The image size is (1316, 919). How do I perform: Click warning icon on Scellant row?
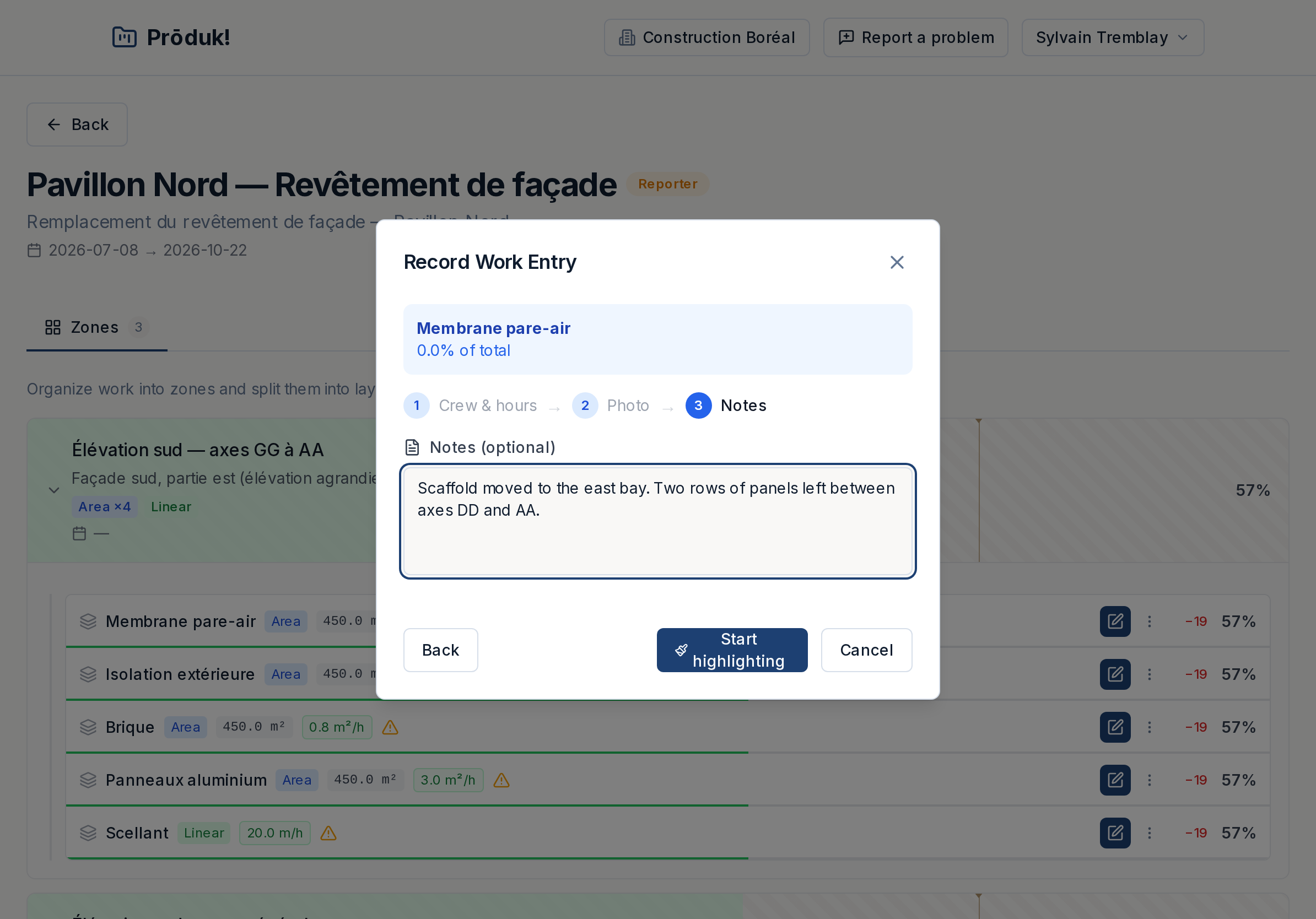[x=328, y=832]
